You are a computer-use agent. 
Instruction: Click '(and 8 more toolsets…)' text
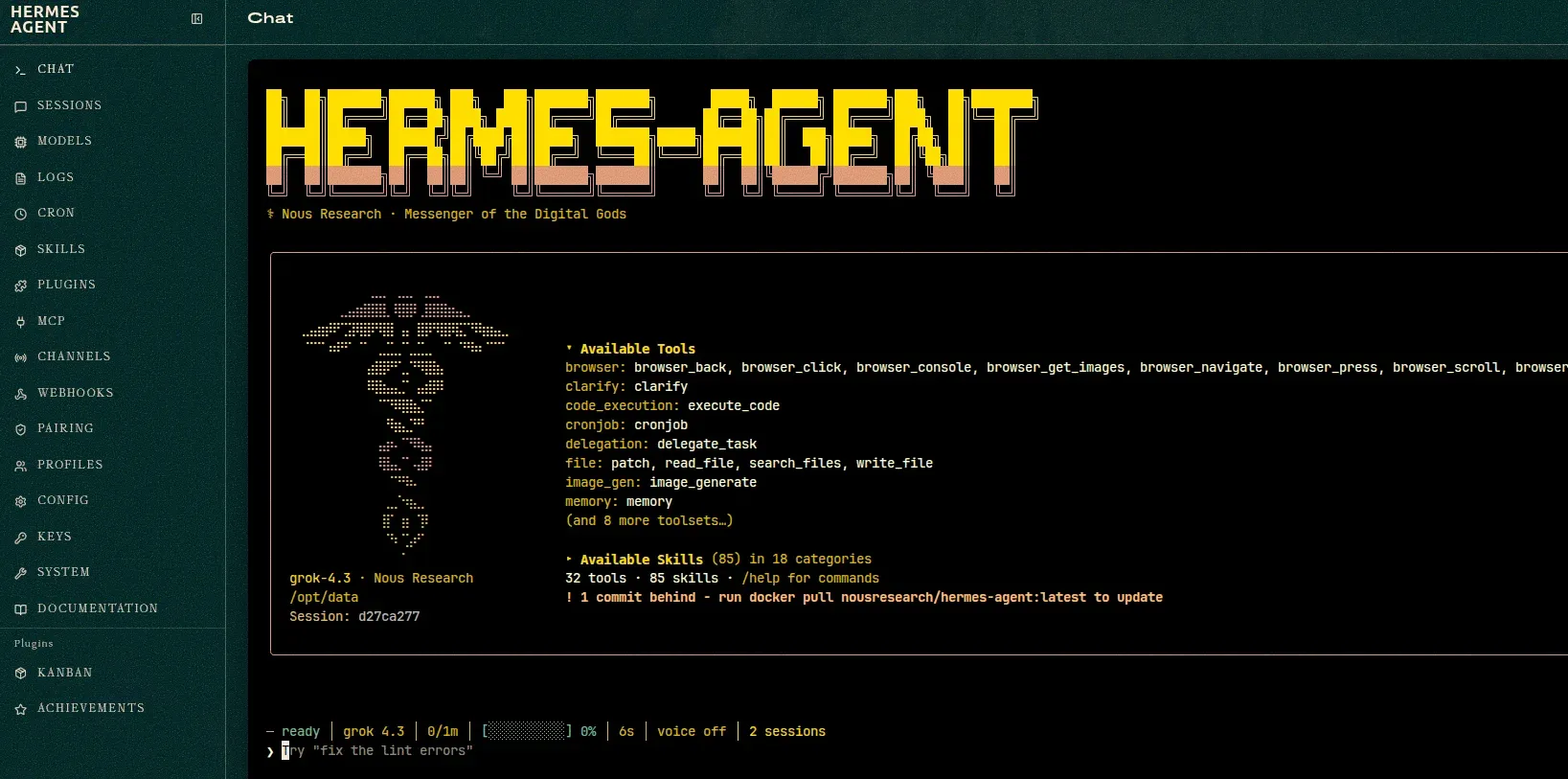pyautogui.click(x=649, y=521)
